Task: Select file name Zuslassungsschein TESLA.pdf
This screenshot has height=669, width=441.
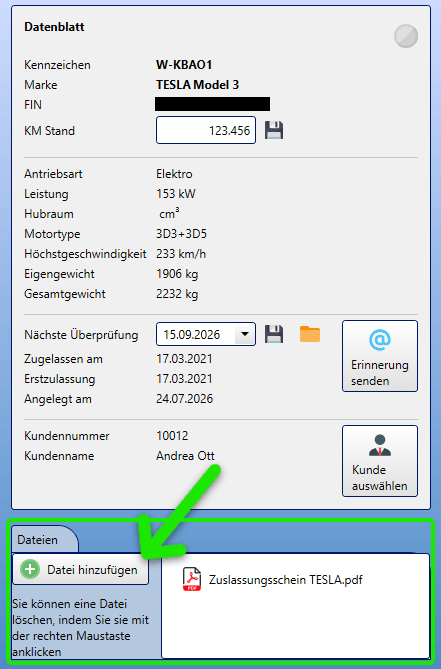Action: 286,580
